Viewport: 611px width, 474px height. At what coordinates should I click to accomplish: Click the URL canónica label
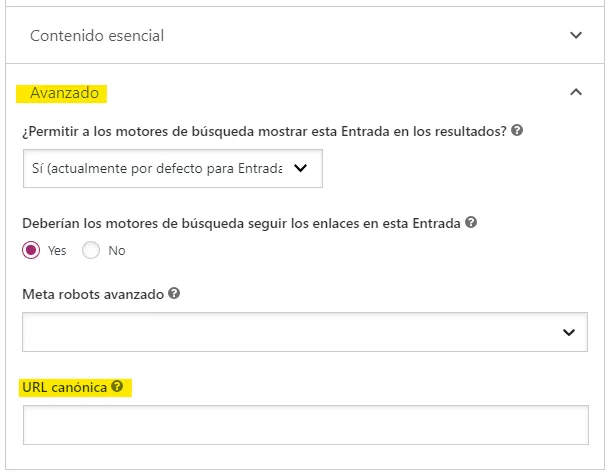(x=64, y=387)
